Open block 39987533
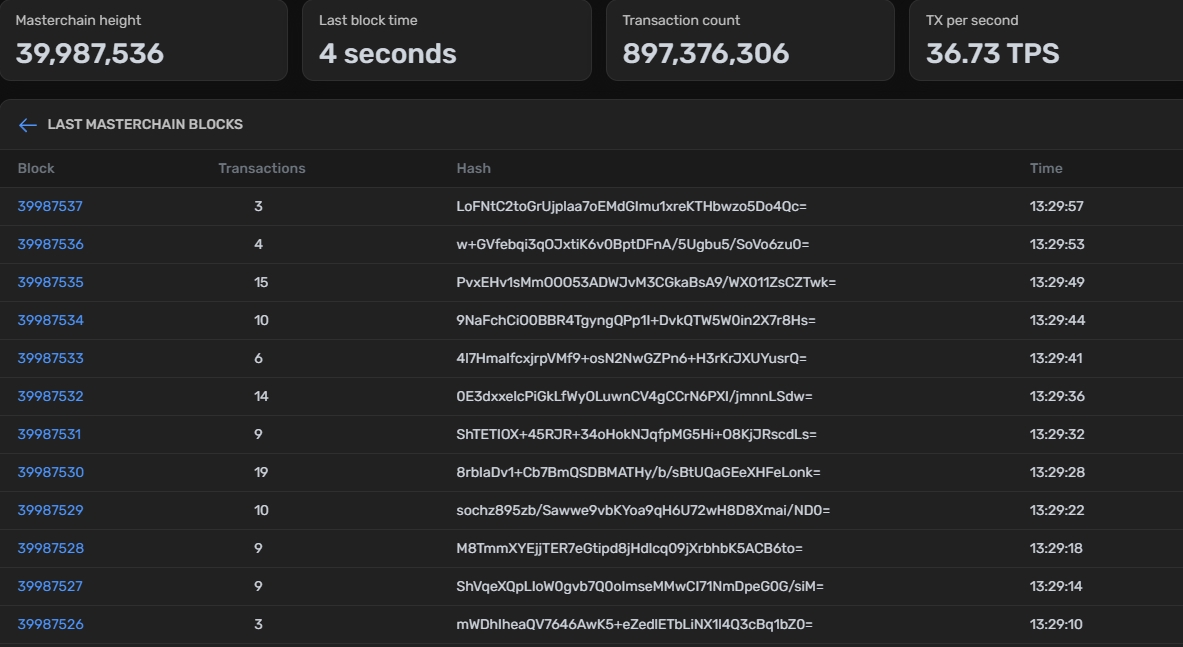This screenshot has height=647, width=1183. click(x=50, y=359)
